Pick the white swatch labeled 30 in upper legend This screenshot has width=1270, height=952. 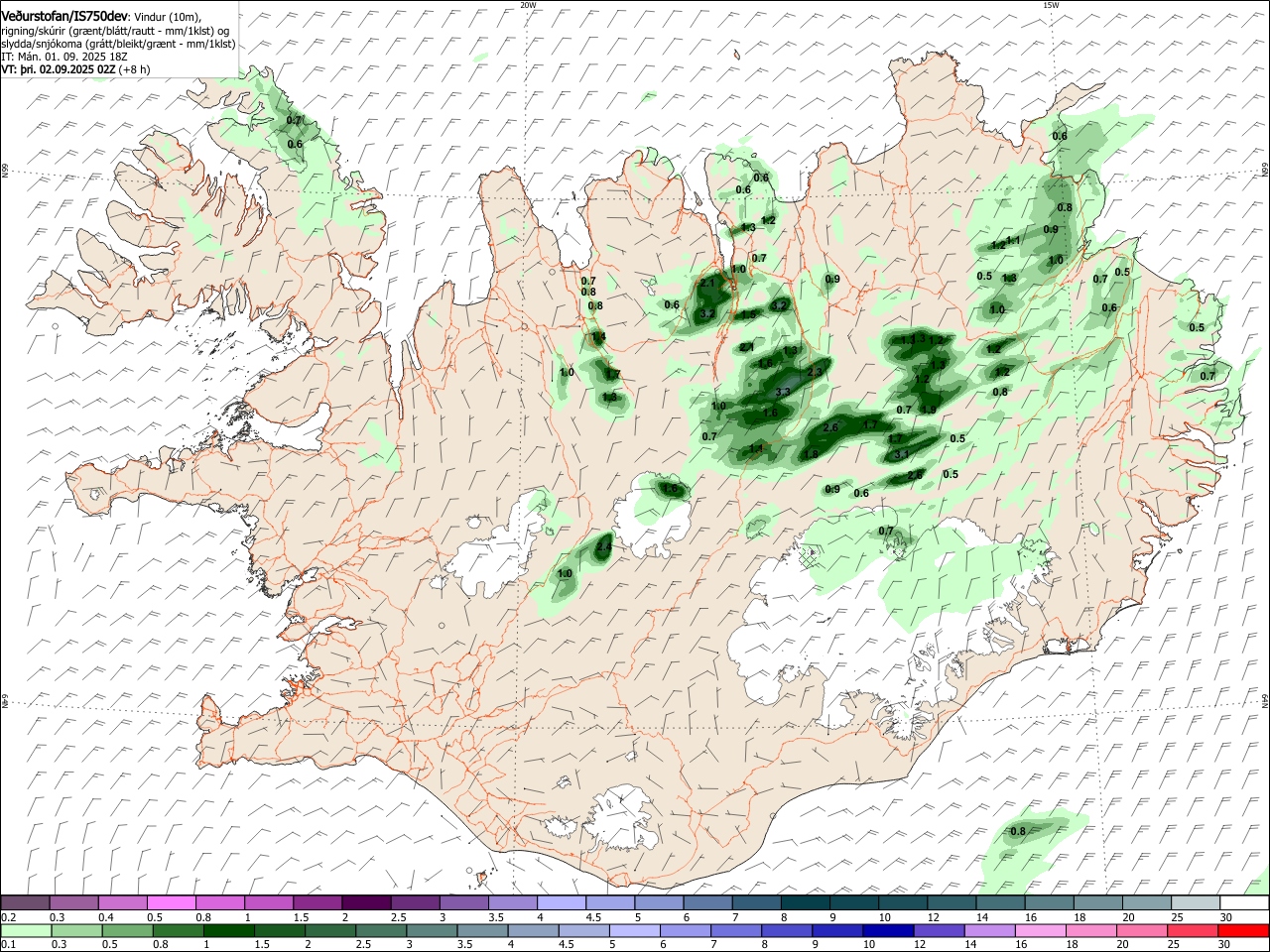pos(1244,902)
